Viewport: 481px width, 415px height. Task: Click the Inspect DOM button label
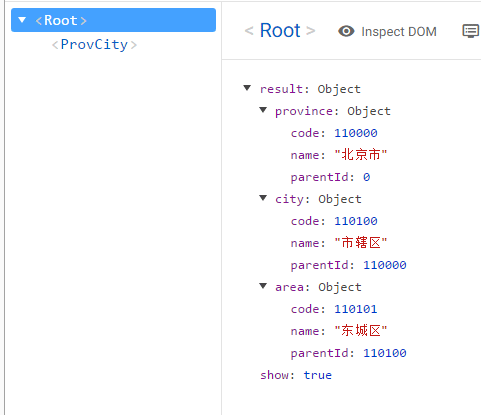pyautogui.click(x=399, y=32)
